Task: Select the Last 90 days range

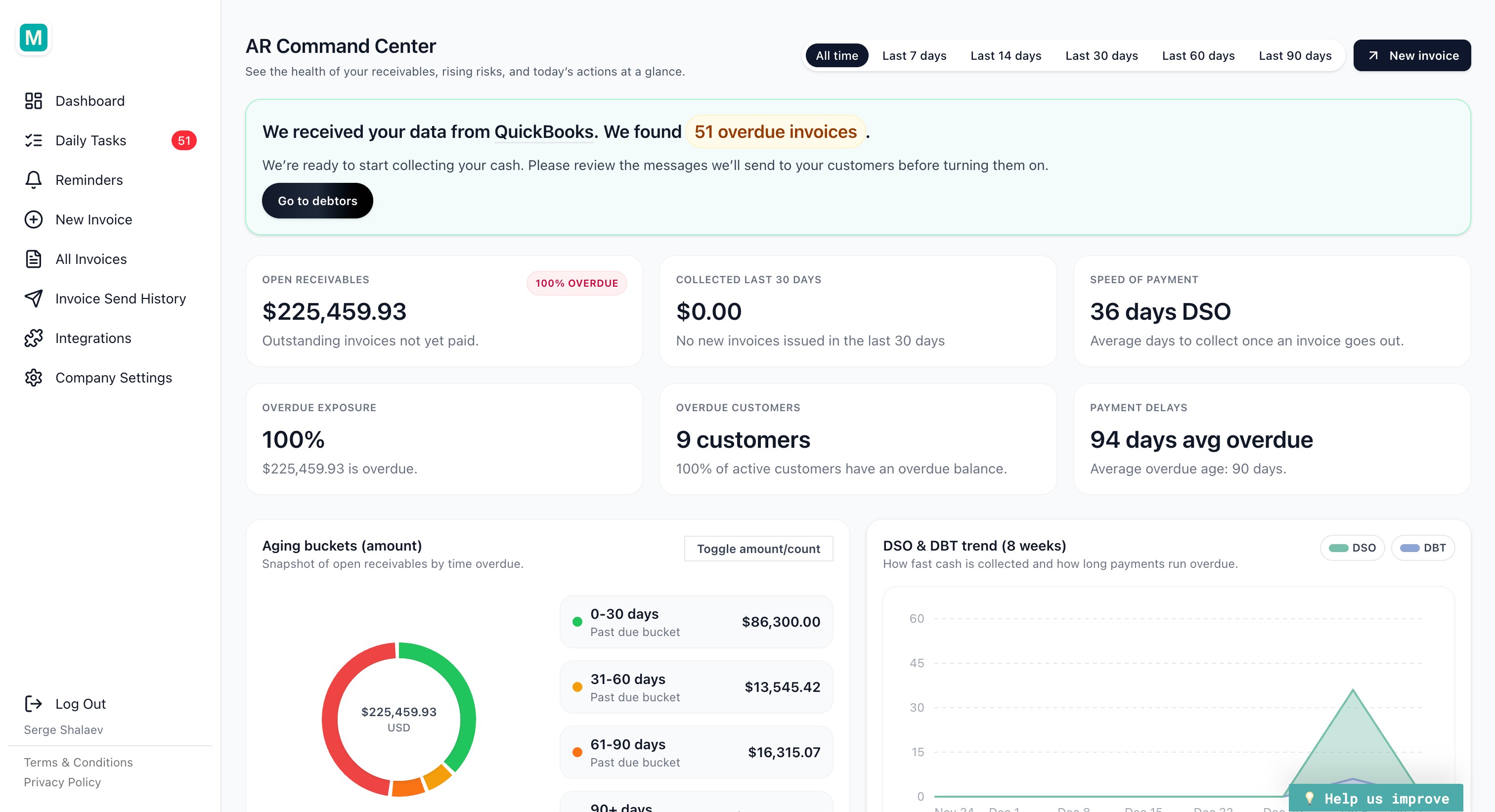Action: coord(1295,56)
